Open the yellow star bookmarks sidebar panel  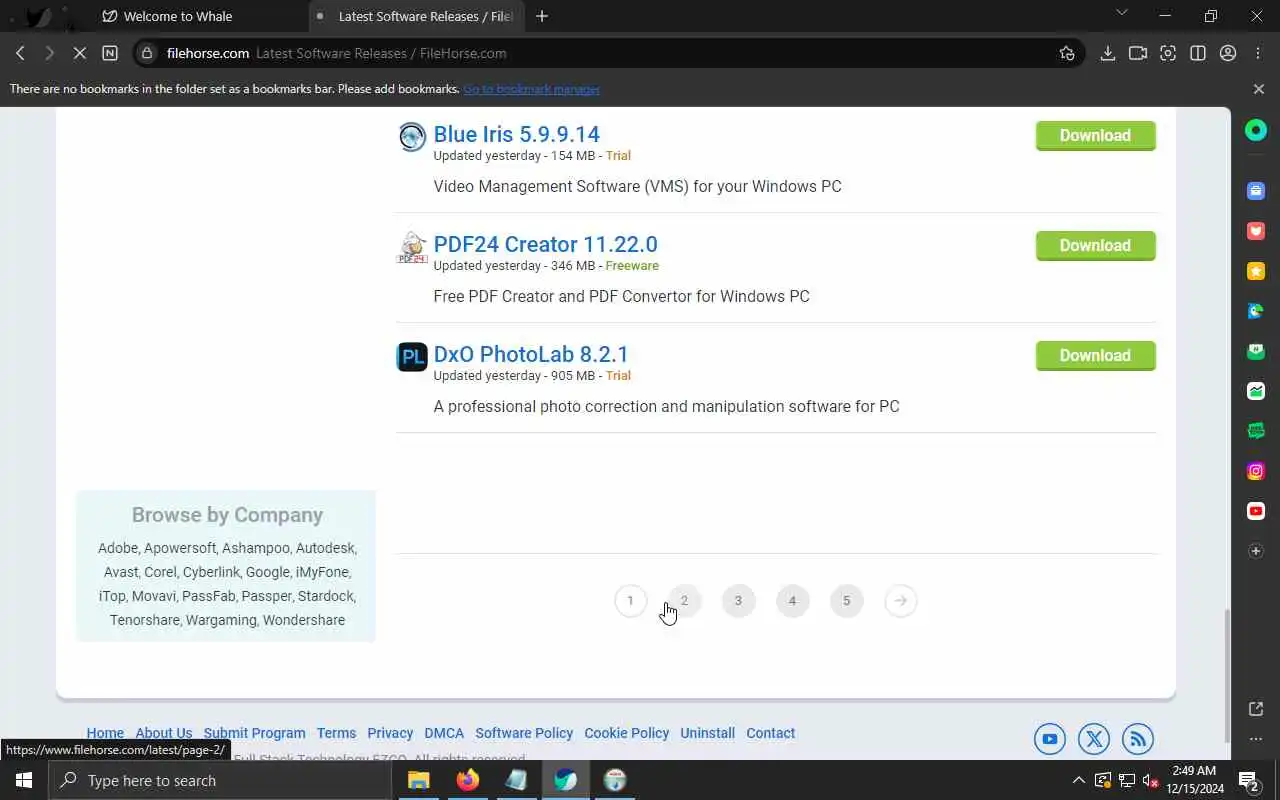1256,271
